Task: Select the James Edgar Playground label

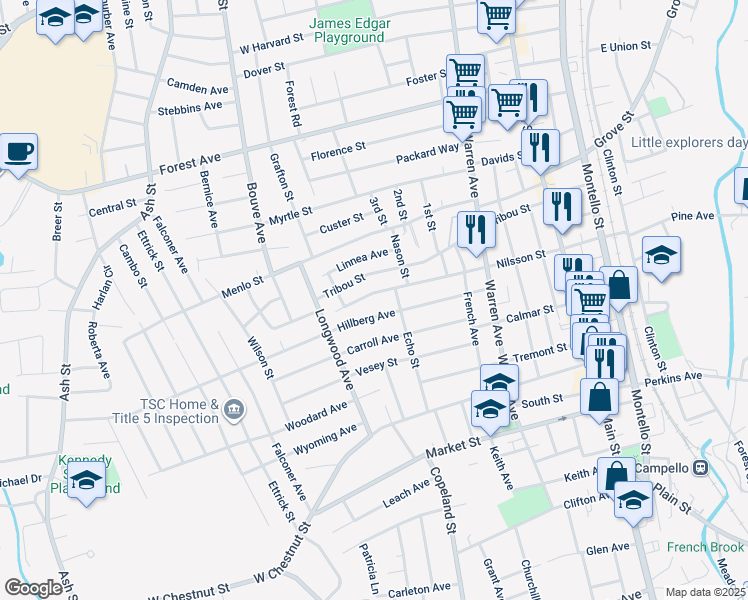Action: [x=349, y=30]
